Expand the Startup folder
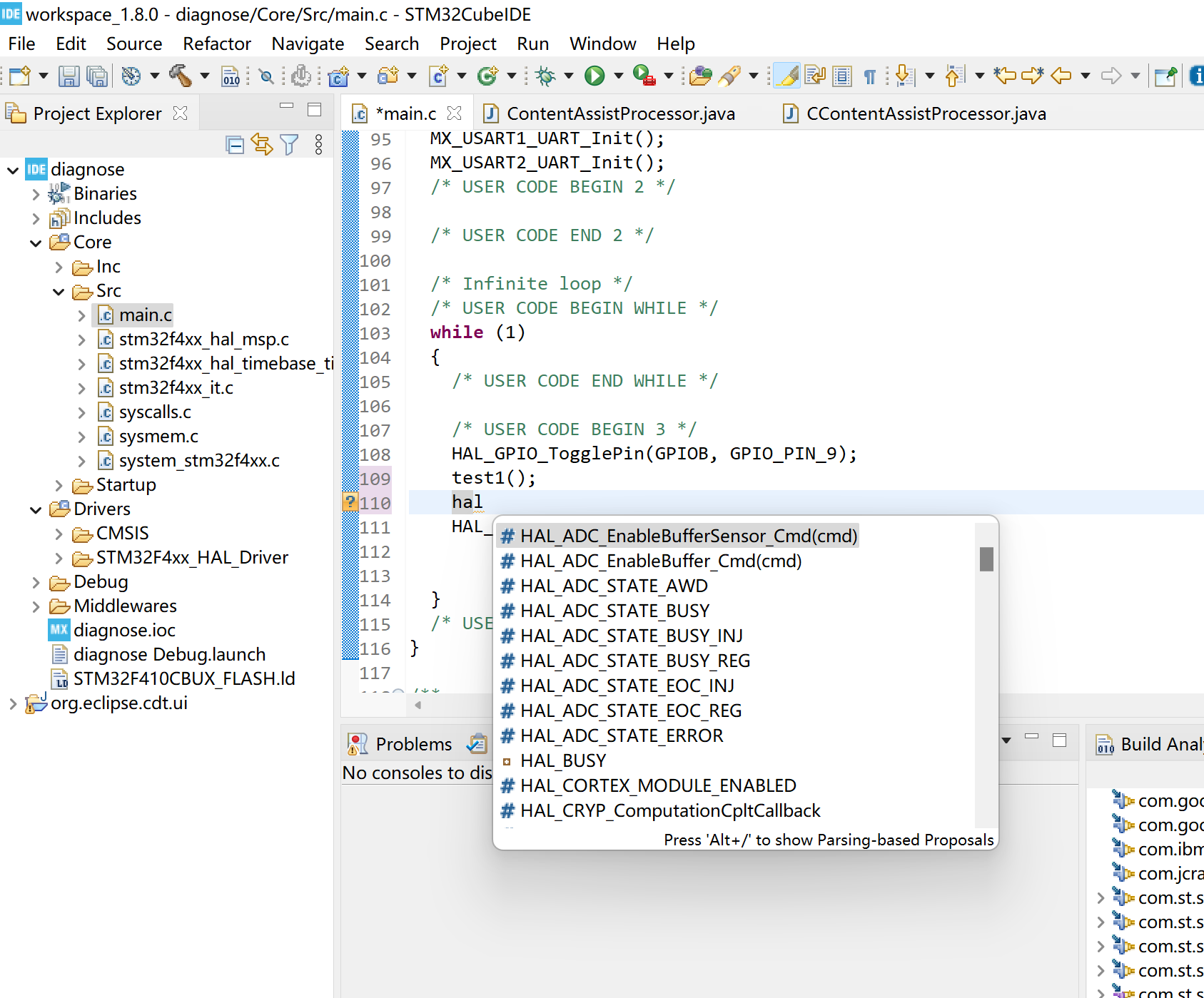This screenshot has width=1204, height=998. click(59, 484)
